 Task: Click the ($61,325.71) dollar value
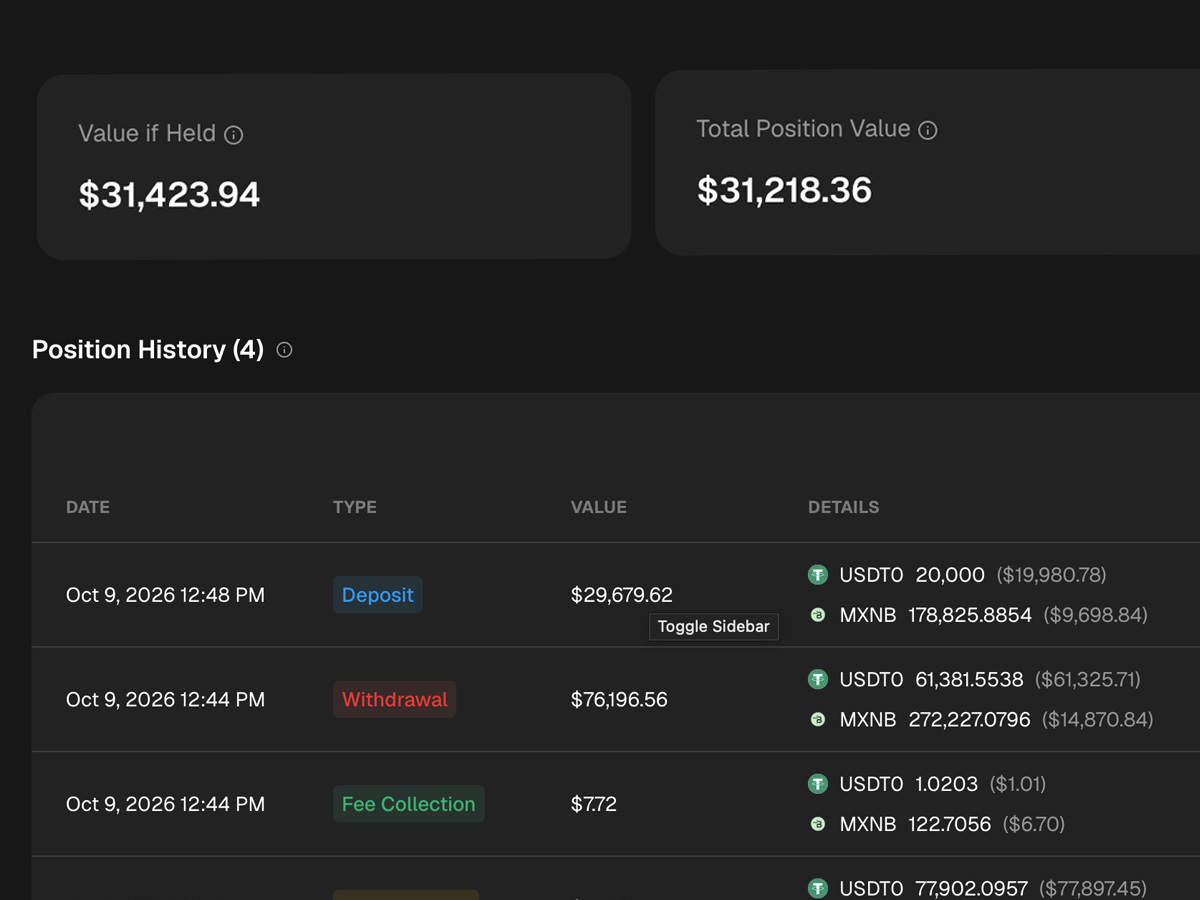point(1088,679)
